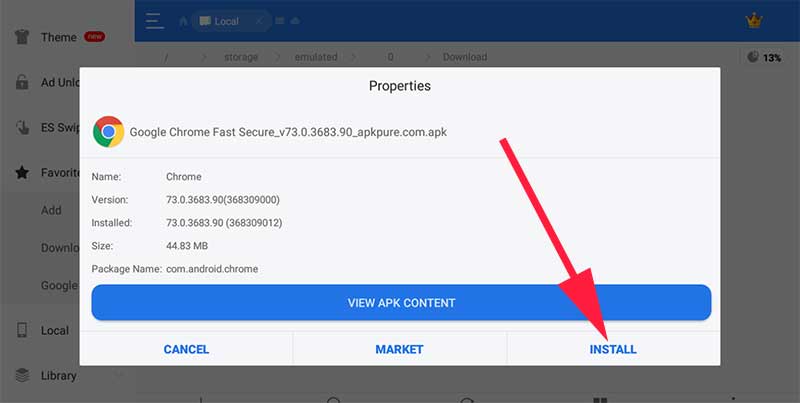Select Download in the breadcrumb path
This screenshot has width=800, height=403.
pyautogui.click(x=465, y=57)
